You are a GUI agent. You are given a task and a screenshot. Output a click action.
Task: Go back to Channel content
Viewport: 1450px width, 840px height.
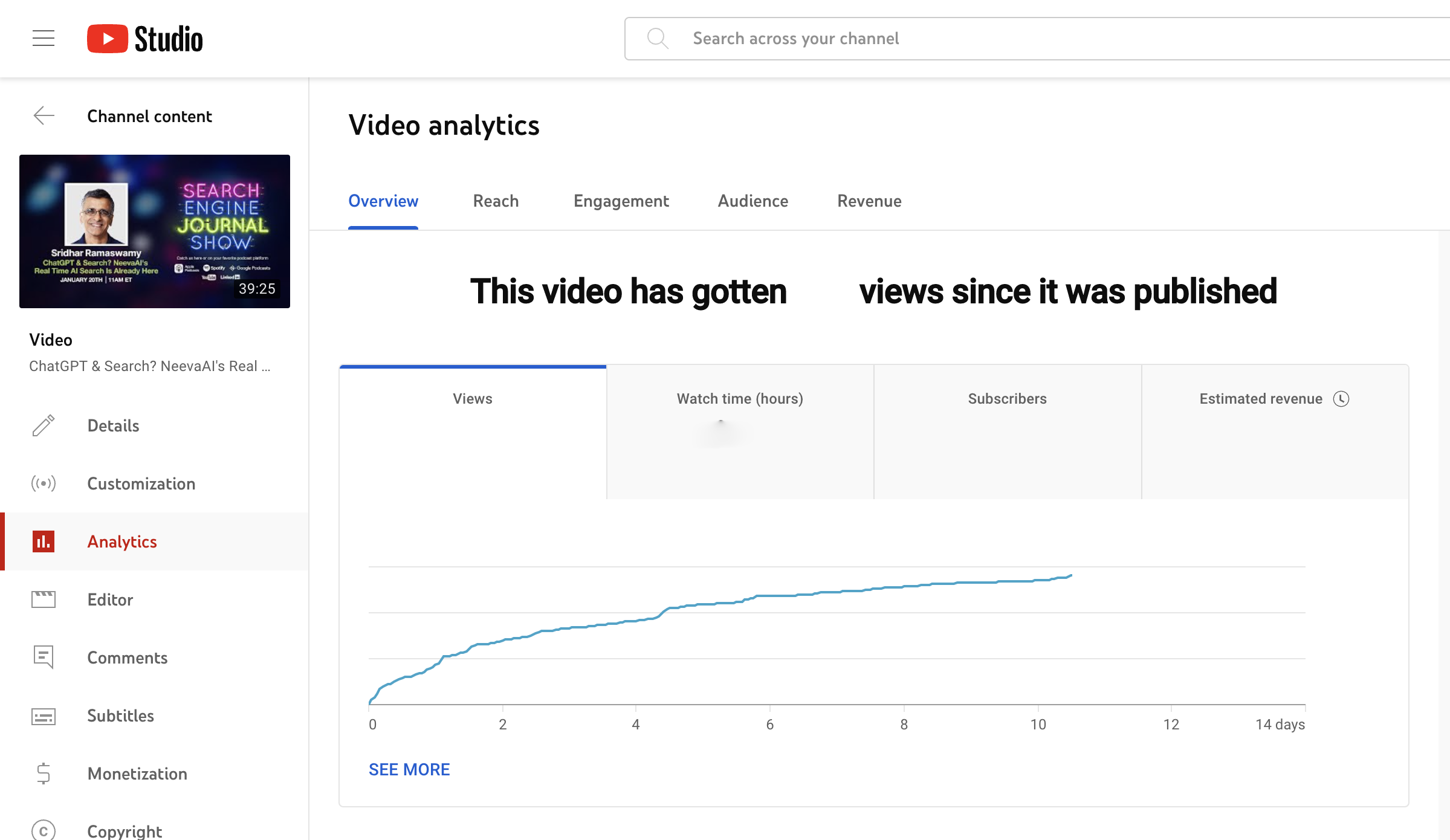point(44,116)
